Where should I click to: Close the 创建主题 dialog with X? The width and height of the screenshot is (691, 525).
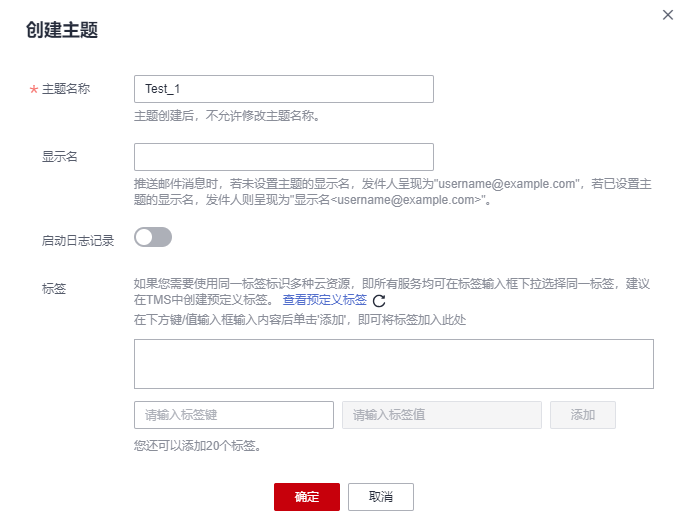[668, 14]
